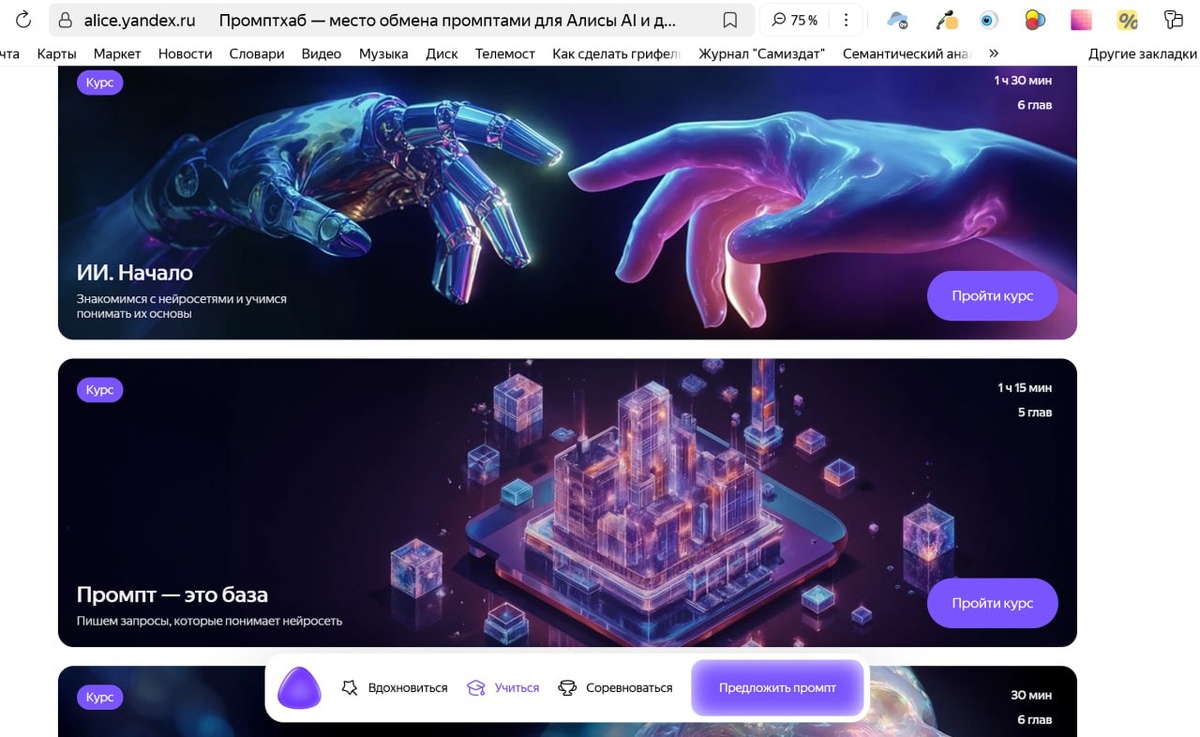Open the Словари bookmark
The width and height of the screenshot is (1200, 737).
coord(257,54)
